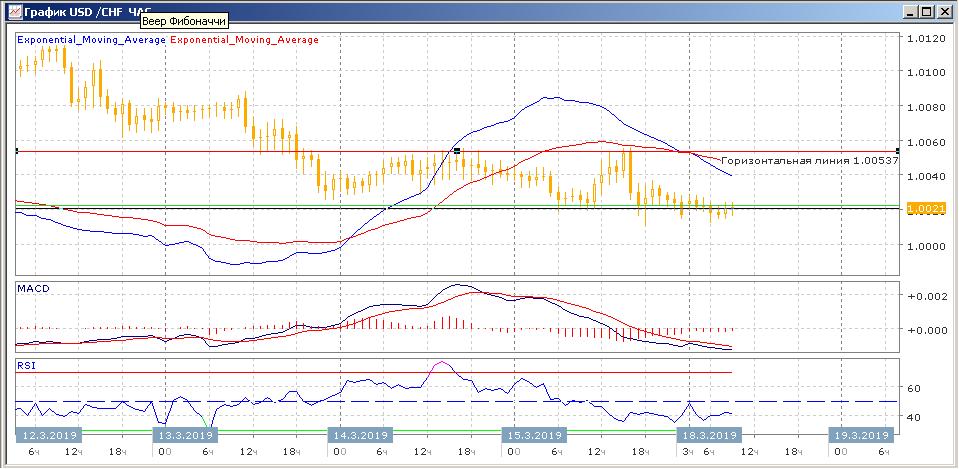Select the 12.3.2019 date marker

point(50,435)
